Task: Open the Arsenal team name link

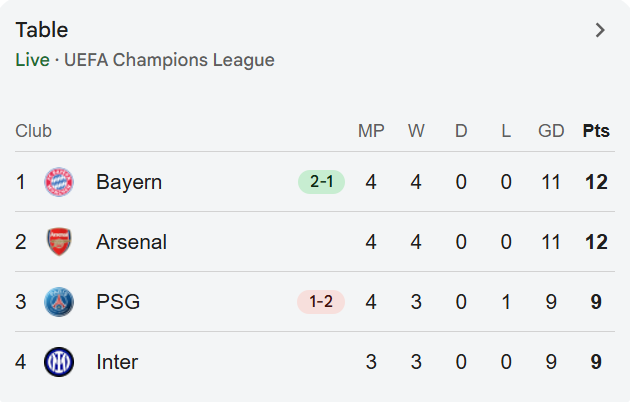Action: (x=131, y=242)
